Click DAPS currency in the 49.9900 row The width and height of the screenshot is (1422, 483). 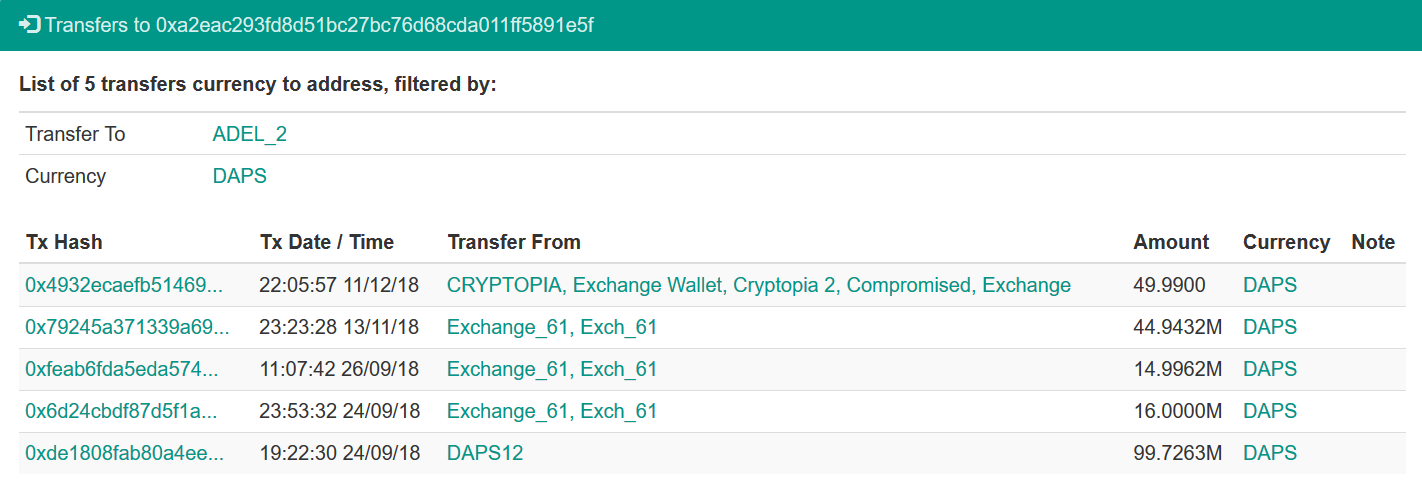(x=1270, y=285)
